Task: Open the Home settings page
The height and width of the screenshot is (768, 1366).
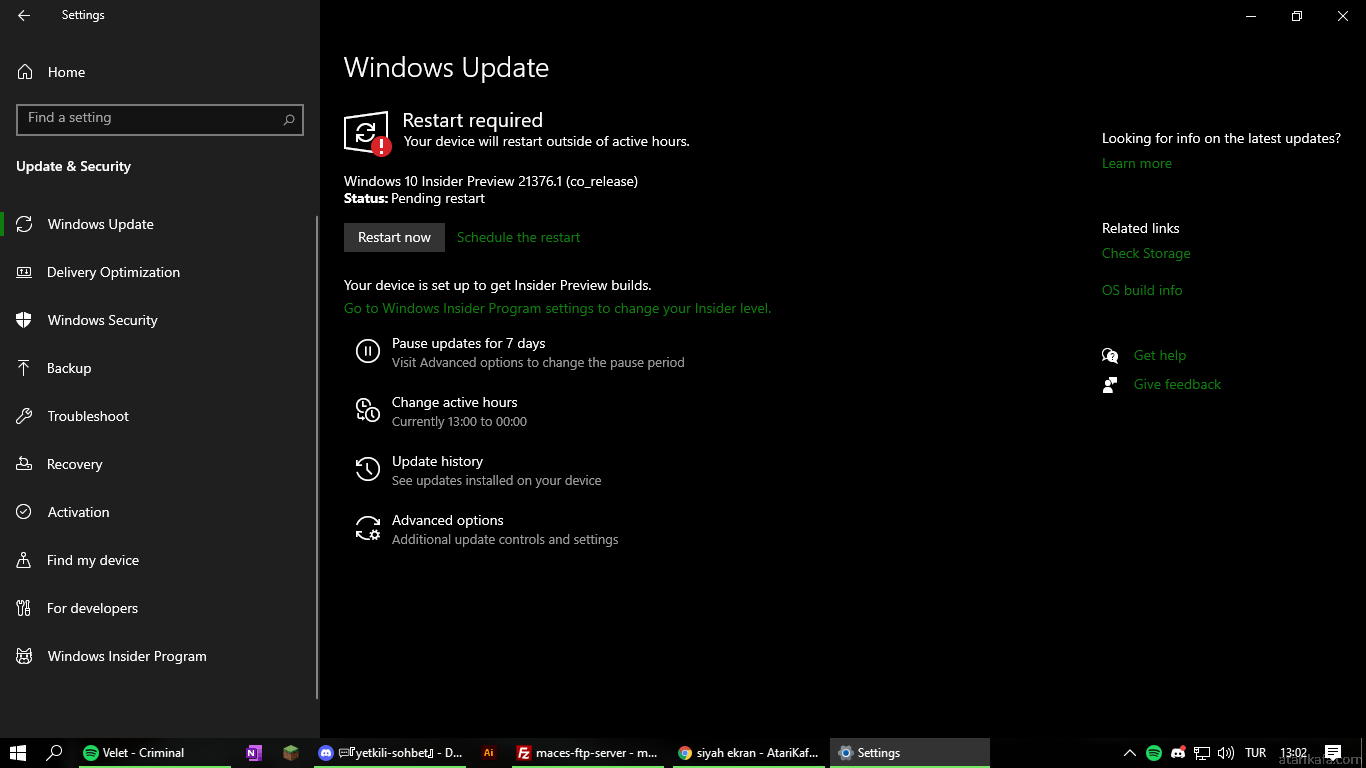Action: tap(160, 72)
